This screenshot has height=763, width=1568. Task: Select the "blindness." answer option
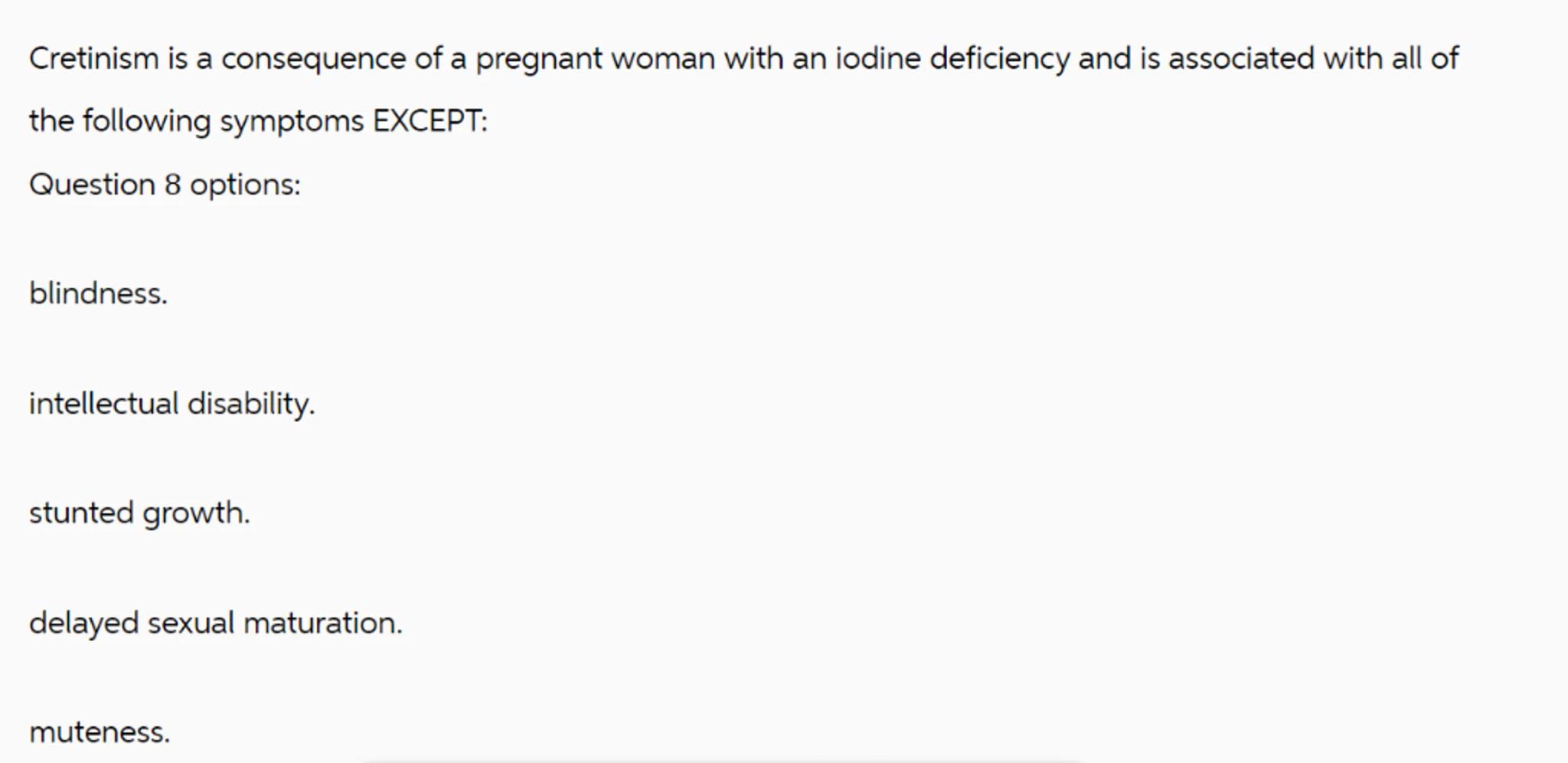pyautogui.click(x=98, y=293)
